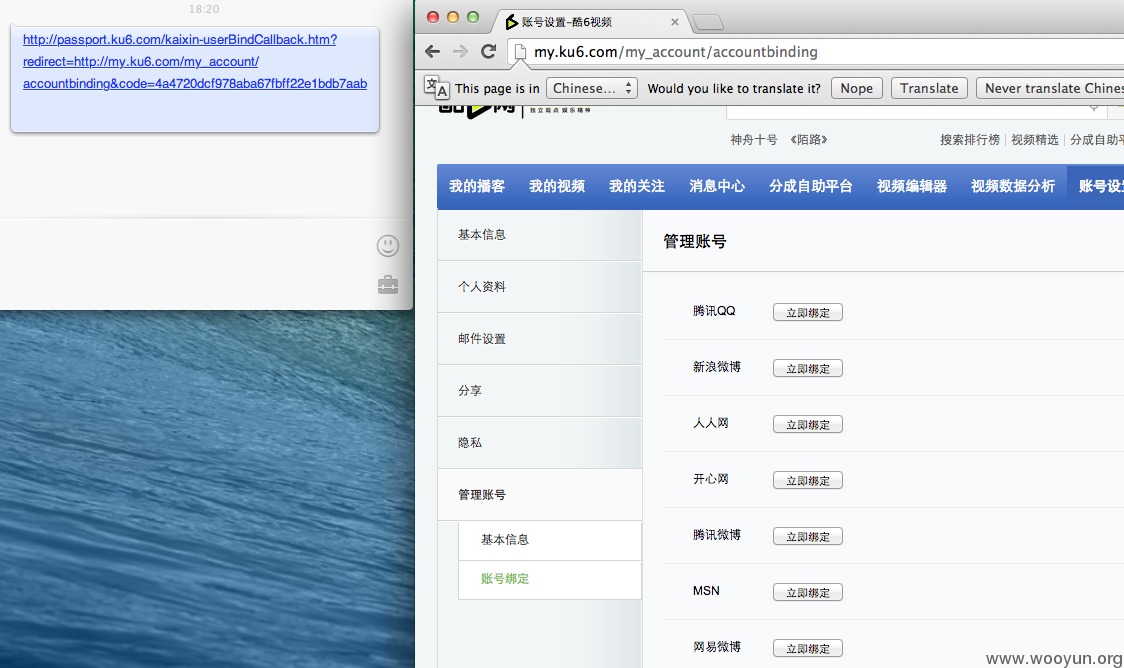The height and width of the screenshot is (668, 1124).
Task: Select 个人资料 in sidebar
Action: pyautogui.click(x=540, y=287)
